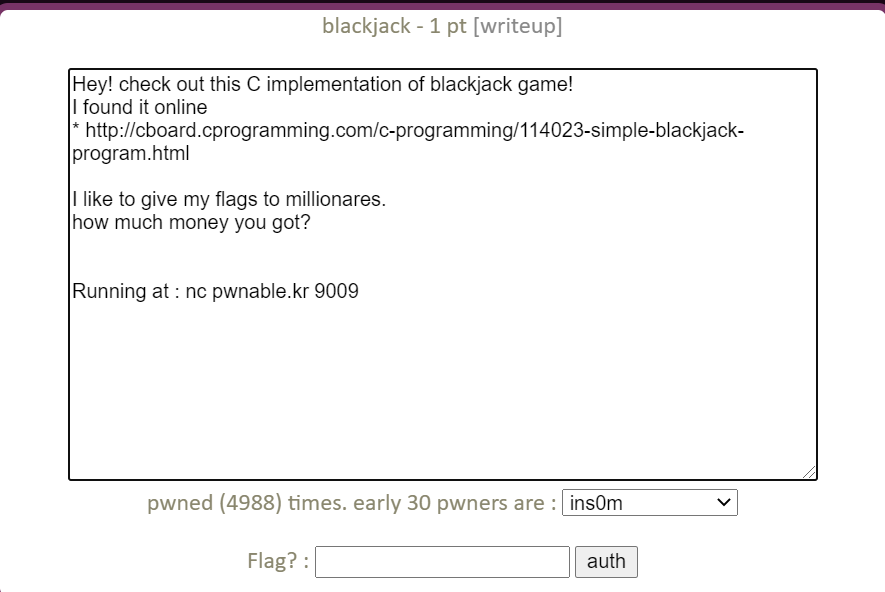Click the 'nc pwnable.kr 9009' line
Viewport: 885px width, 592px height.
point(216,291)
